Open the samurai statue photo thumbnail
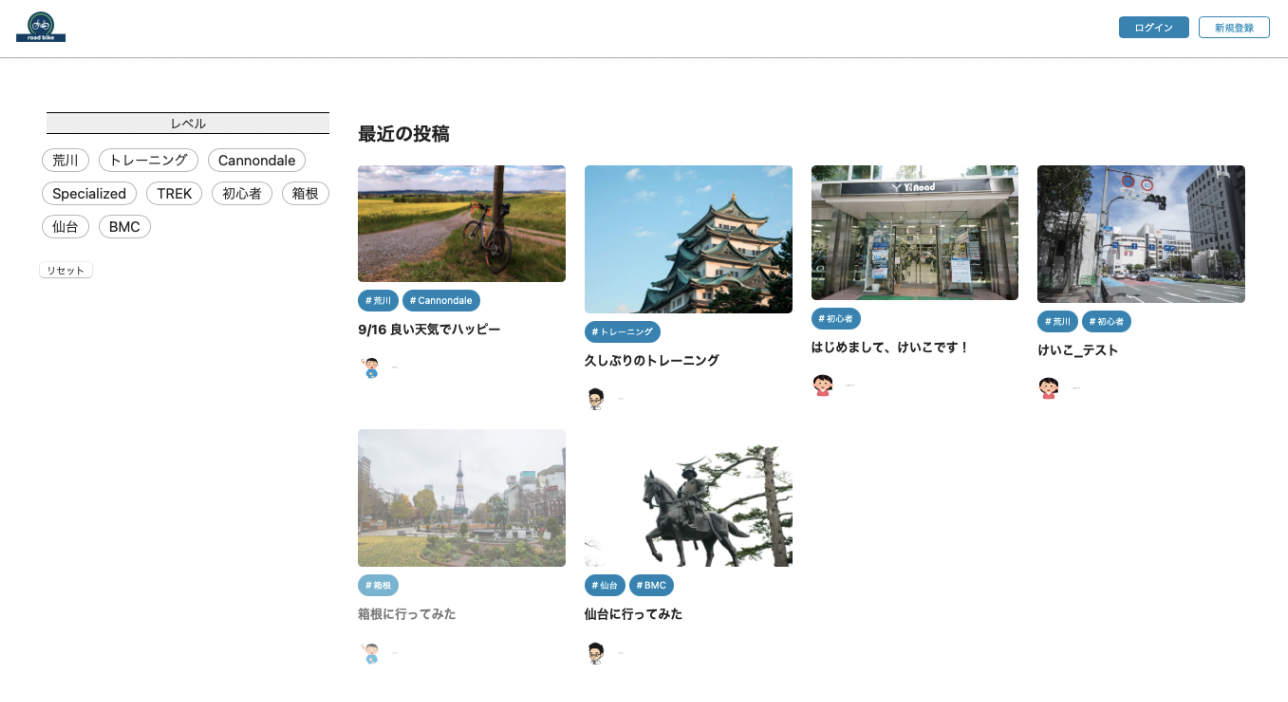1288x702 pixels. (688, 498)
